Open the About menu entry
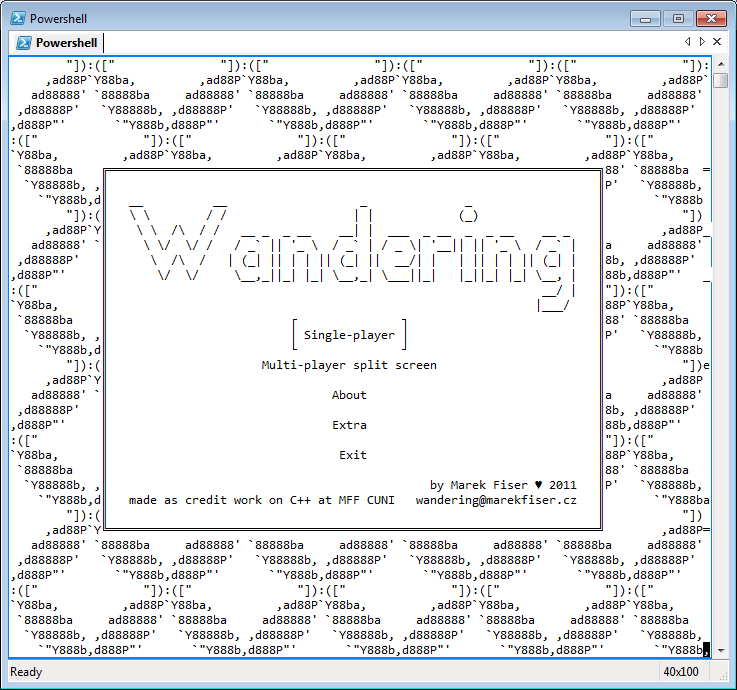 coord(349,395)
